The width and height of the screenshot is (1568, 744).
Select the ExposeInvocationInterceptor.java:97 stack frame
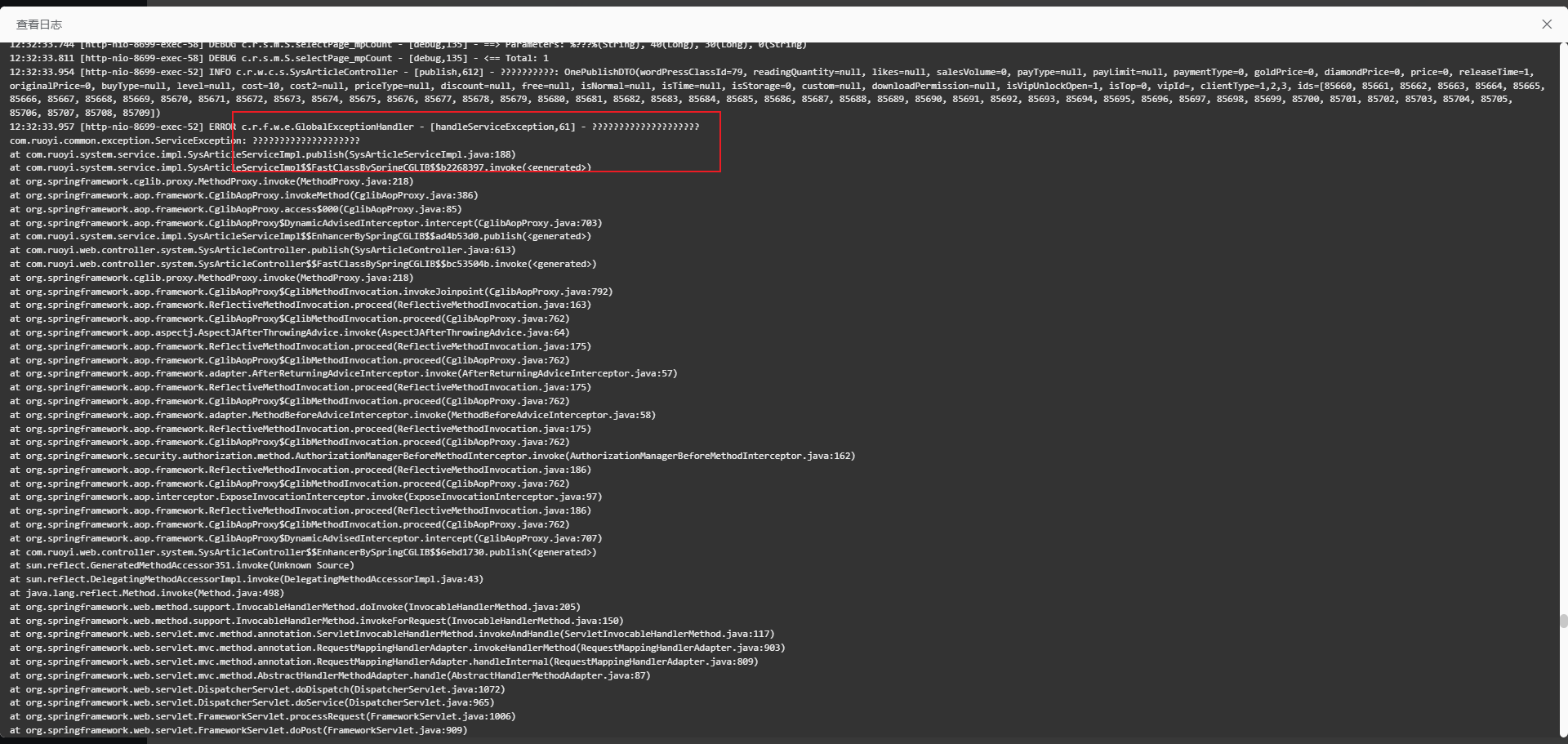306,497
